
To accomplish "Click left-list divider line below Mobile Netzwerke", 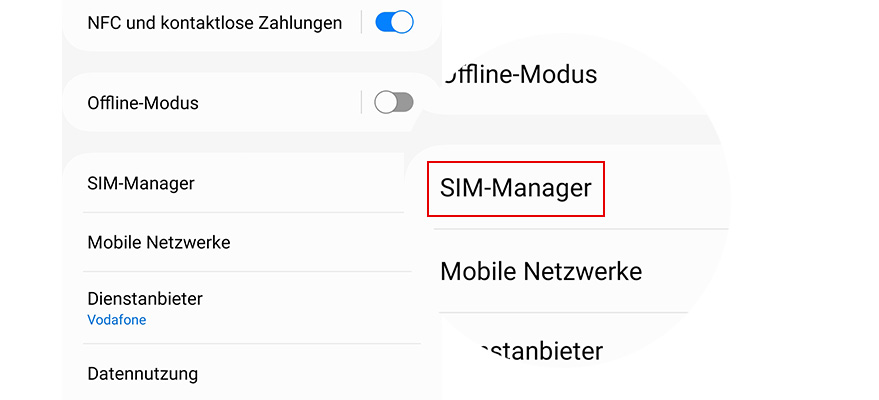I will 248,271.
